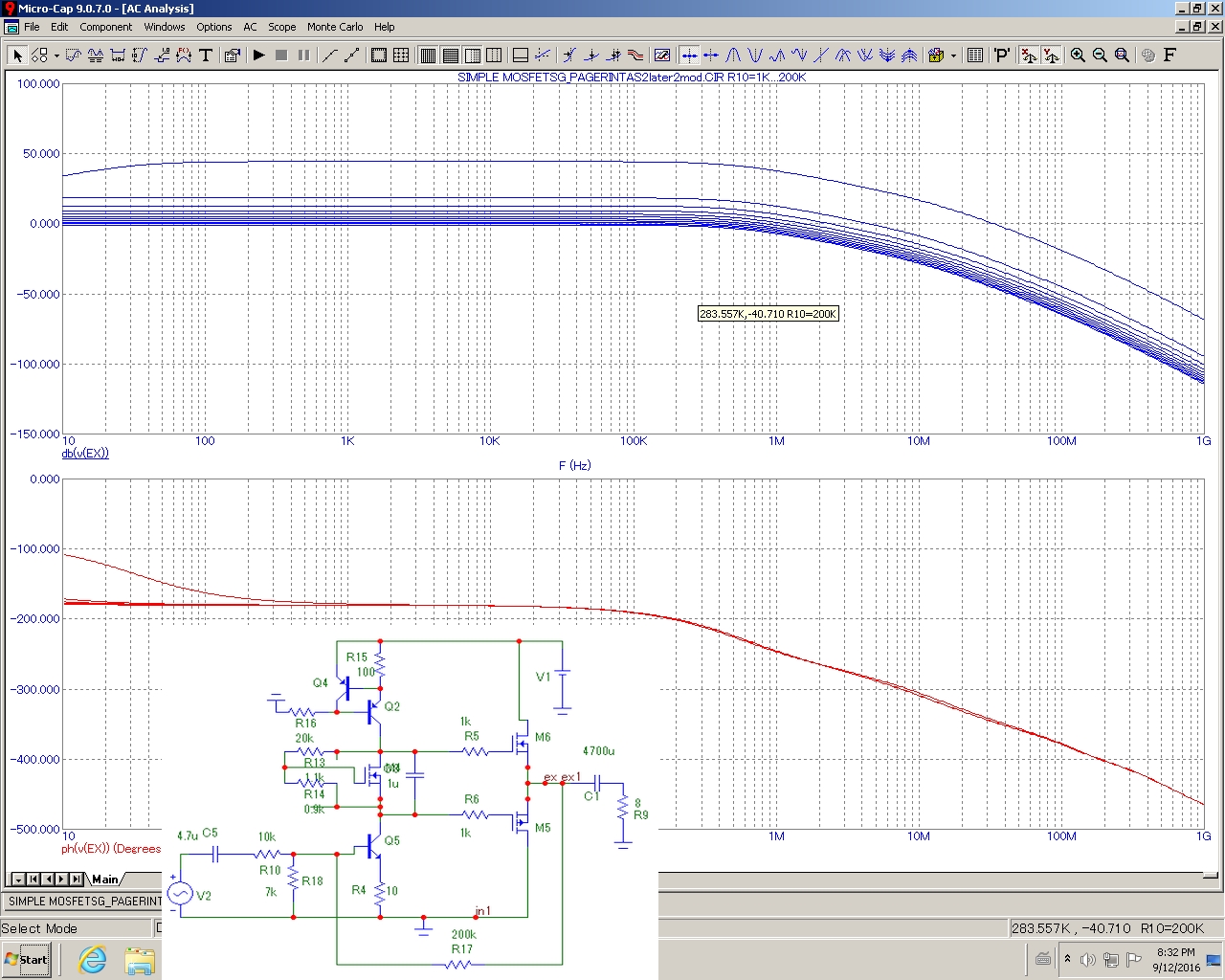Viewport: 1225px width, 980px height.
Task: Click the Zoom Out magnifier icon
Action: click(x=1100, y=56)
